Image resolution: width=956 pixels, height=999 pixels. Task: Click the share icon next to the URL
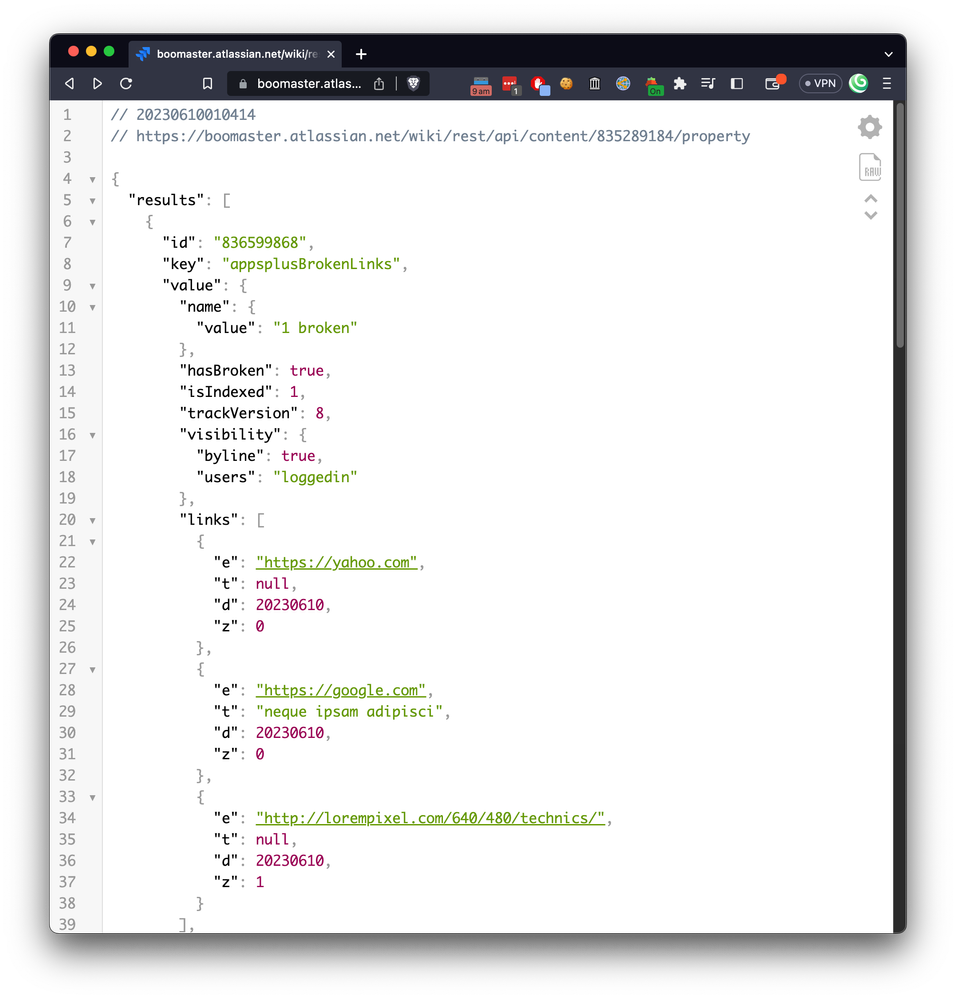[x=377, y=84]
